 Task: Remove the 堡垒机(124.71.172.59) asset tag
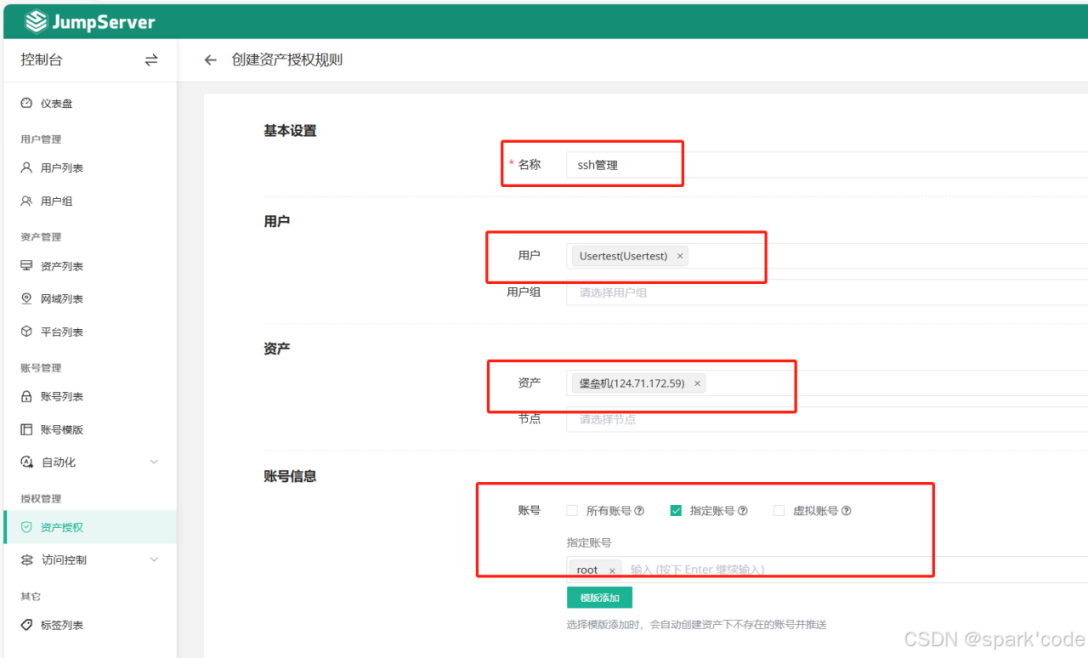[x=697, y=383]
